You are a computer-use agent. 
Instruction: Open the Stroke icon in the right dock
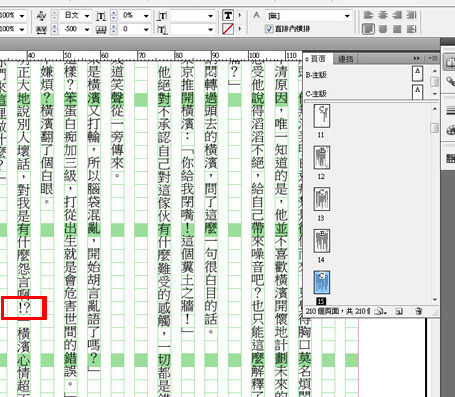[x=450, y=110]
